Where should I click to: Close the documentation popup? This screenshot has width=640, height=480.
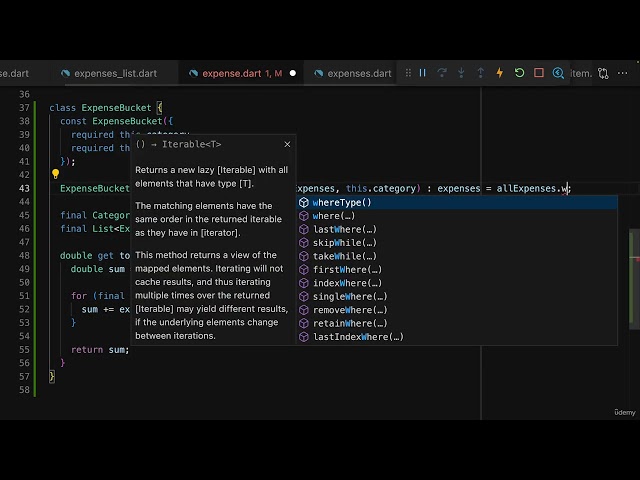pyautogui.click(x=287, y=144)
